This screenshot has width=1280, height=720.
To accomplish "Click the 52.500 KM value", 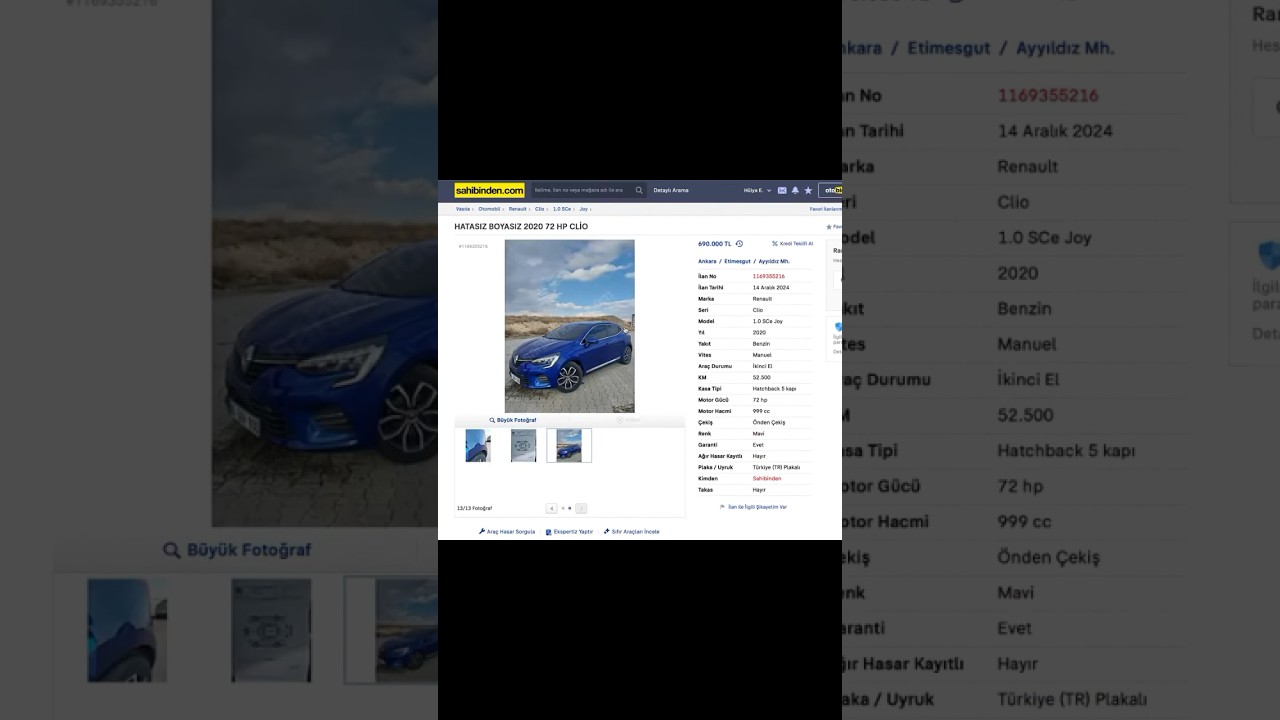I will click(x=762, y=378).
